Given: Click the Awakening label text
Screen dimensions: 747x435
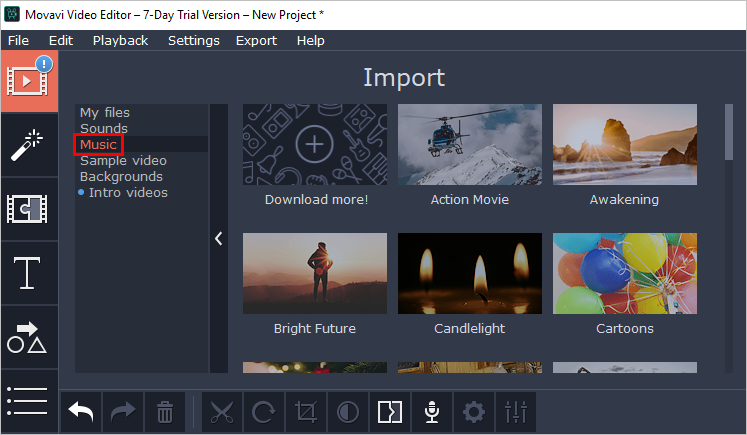Looking at the screenshot, I should click(624, 200).
